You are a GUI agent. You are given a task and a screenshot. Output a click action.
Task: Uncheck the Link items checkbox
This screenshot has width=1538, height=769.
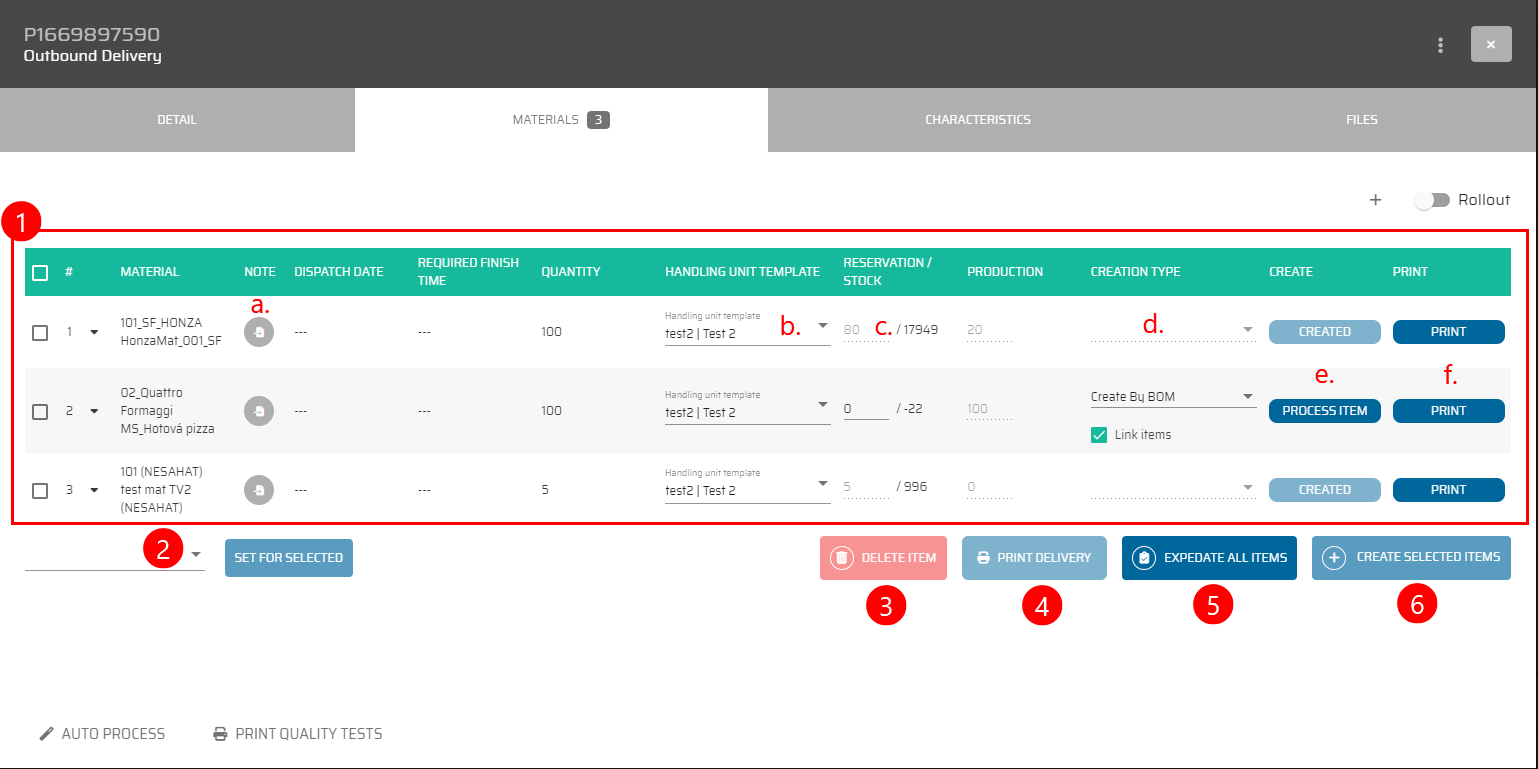point(1099,435)
